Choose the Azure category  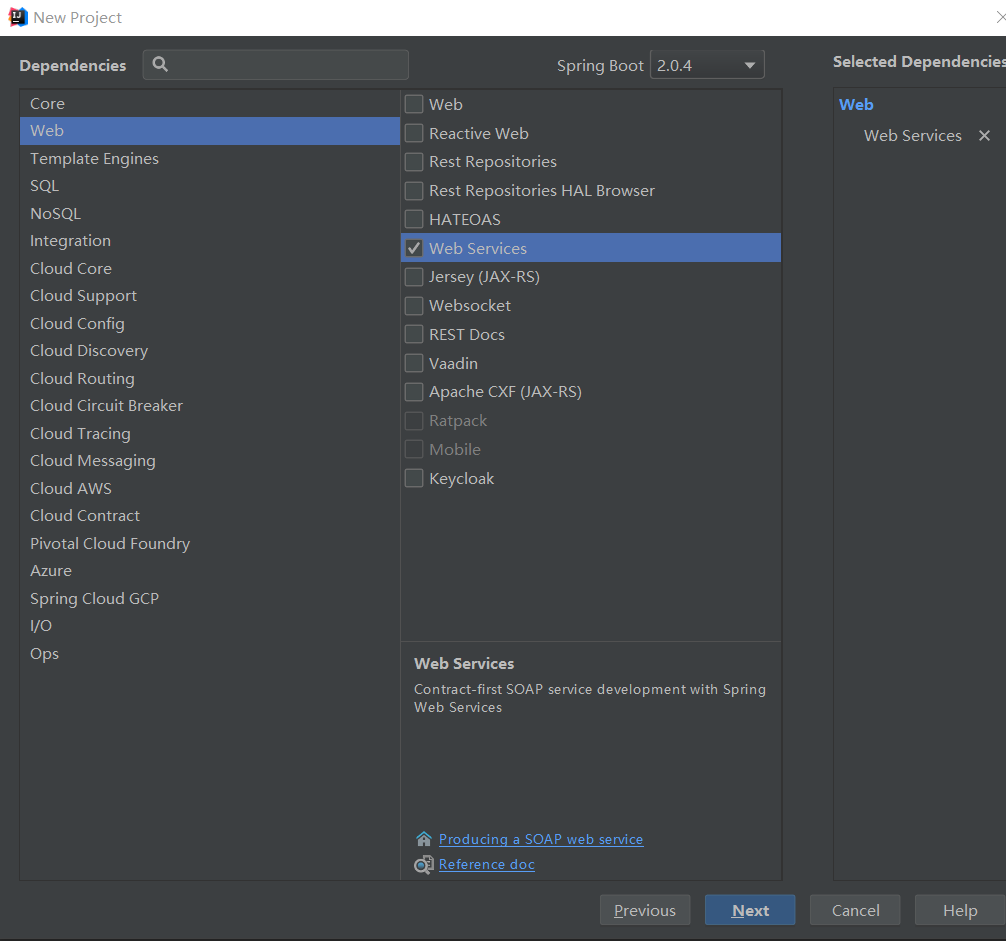click(210, 571)
